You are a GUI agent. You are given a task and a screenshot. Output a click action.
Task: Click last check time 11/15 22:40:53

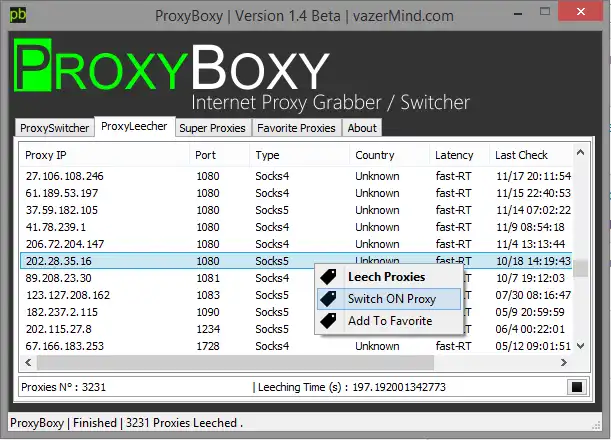[533, 193]
